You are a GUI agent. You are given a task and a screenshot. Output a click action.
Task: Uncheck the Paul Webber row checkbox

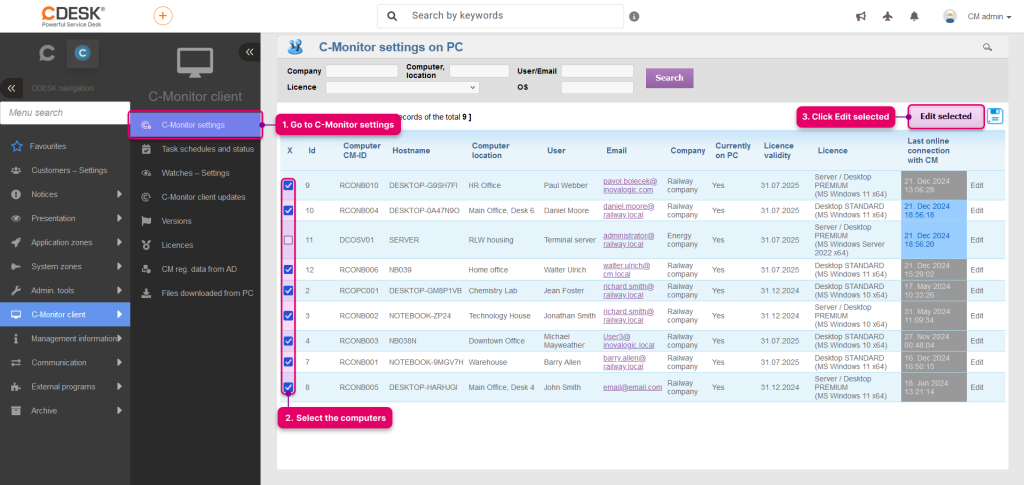[x=288, y=185]
